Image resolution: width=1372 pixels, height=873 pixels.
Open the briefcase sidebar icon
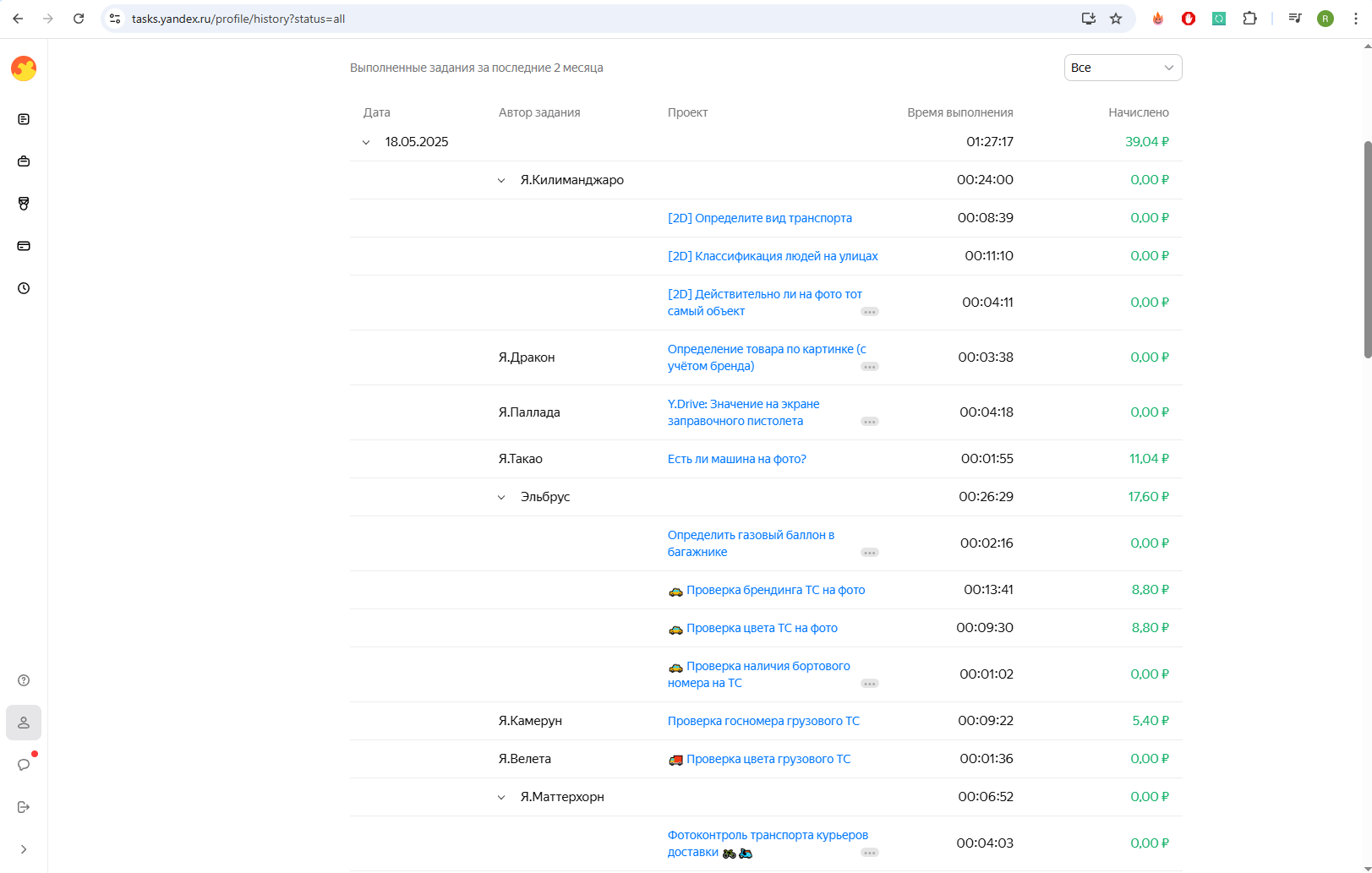(24, 161)
